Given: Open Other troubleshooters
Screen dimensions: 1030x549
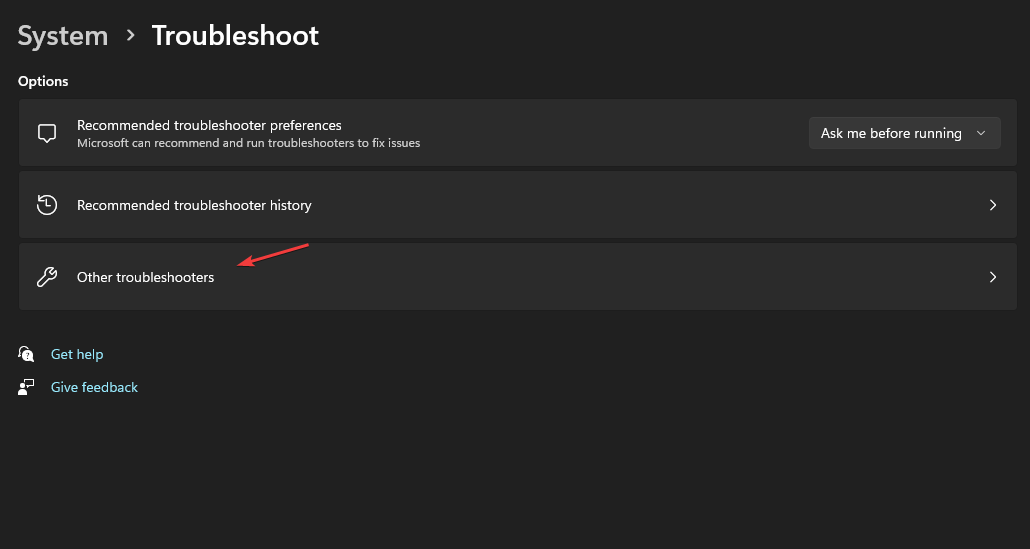Looking at the screenshot, I should pos(518,276).
